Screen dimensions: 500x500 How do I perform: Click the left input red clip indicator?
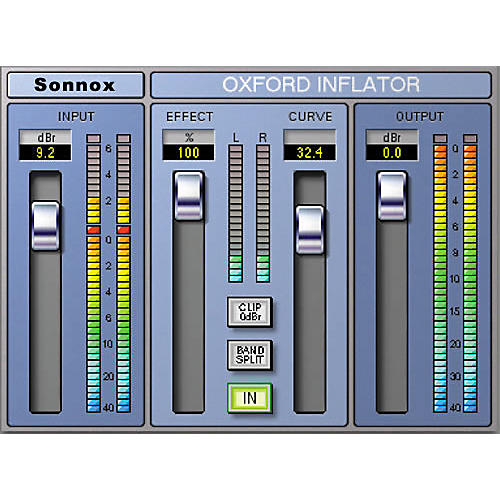point(94,230)
